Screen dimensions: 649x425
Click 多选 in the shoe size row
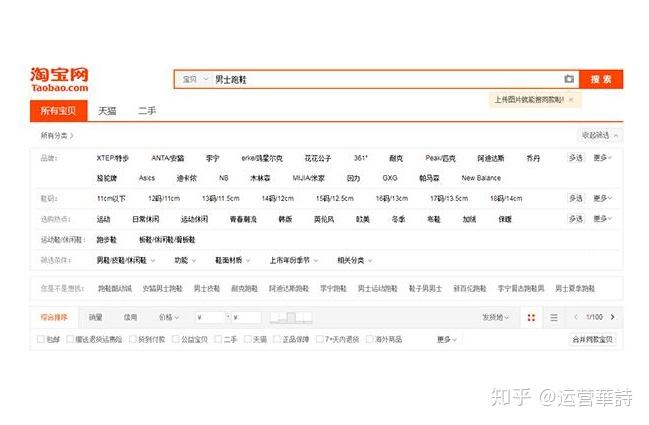tap(576, 198)
